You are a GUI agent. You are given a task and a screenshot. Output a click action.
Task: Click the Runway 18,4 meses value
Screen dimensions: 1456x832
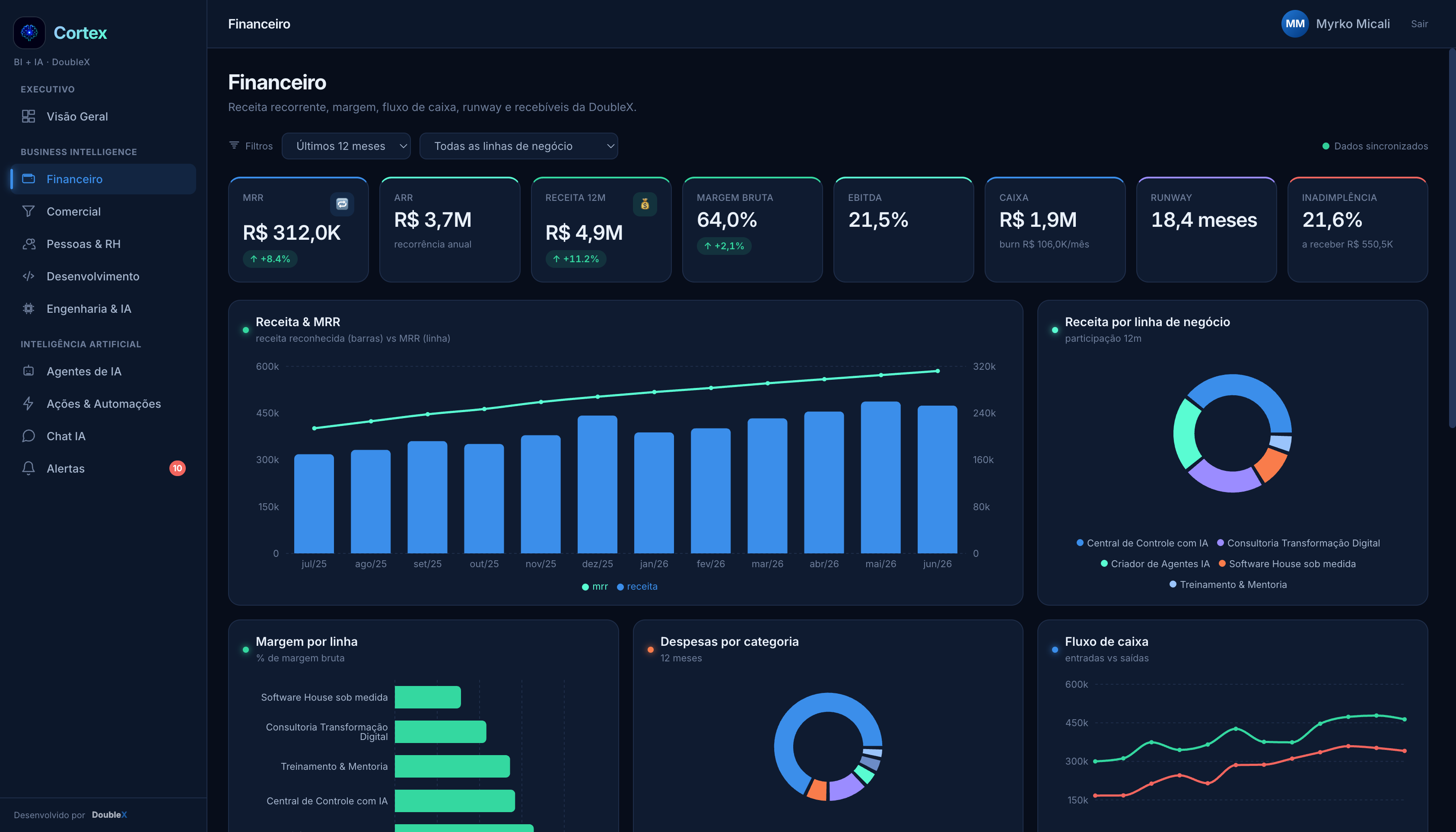pos(1204,219)
